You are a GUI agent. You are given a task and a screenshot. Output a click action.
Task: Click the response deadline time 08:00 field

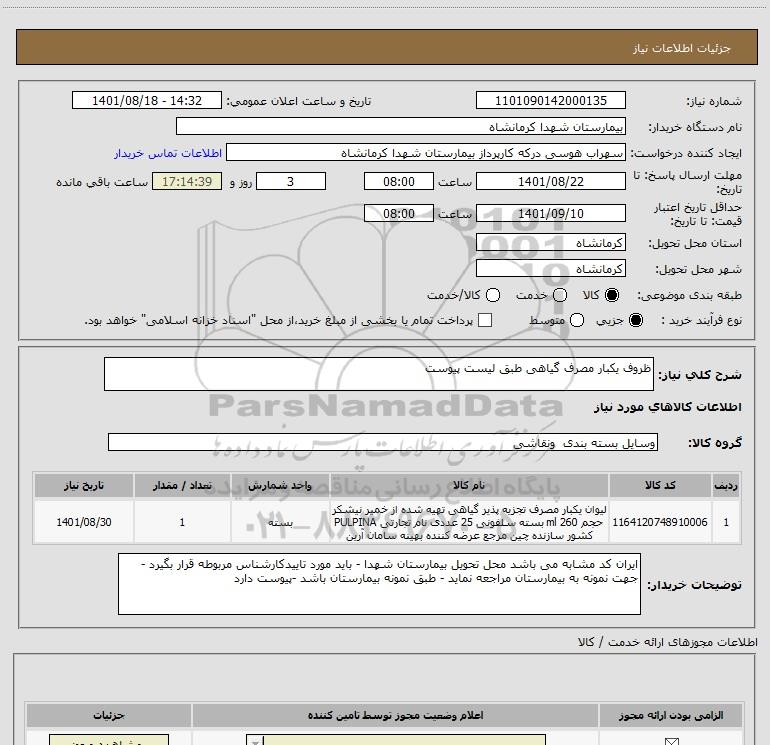tap(399, 181)
